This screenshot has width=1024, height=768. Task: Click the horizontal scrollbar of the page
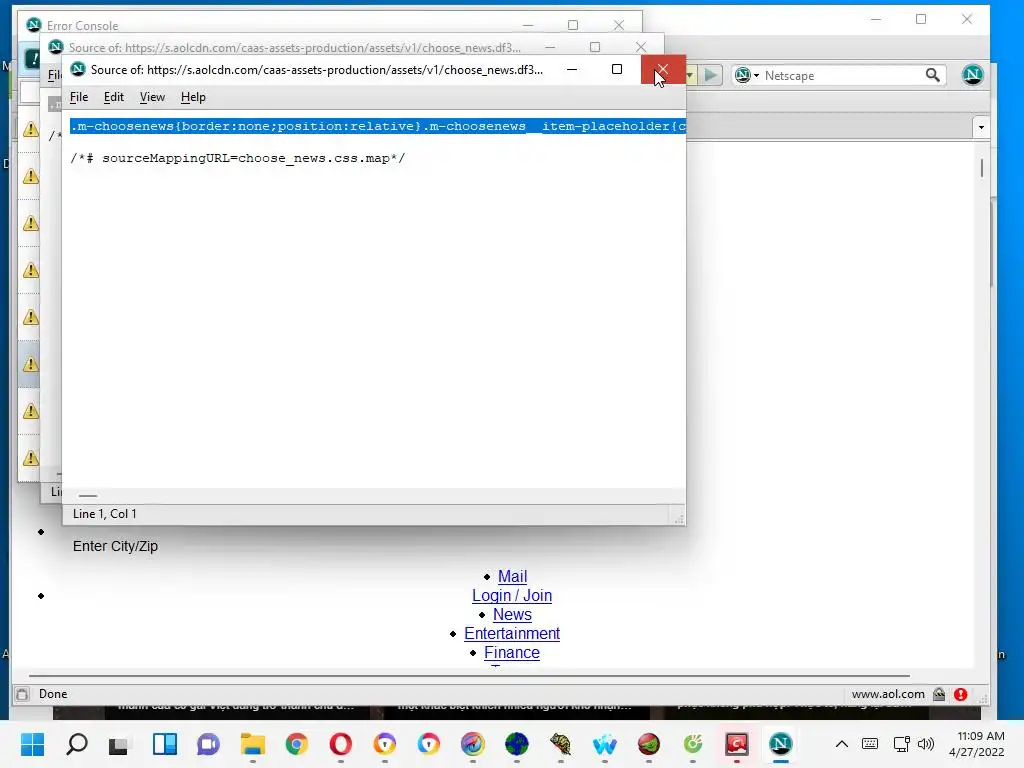tap(469, 676)
